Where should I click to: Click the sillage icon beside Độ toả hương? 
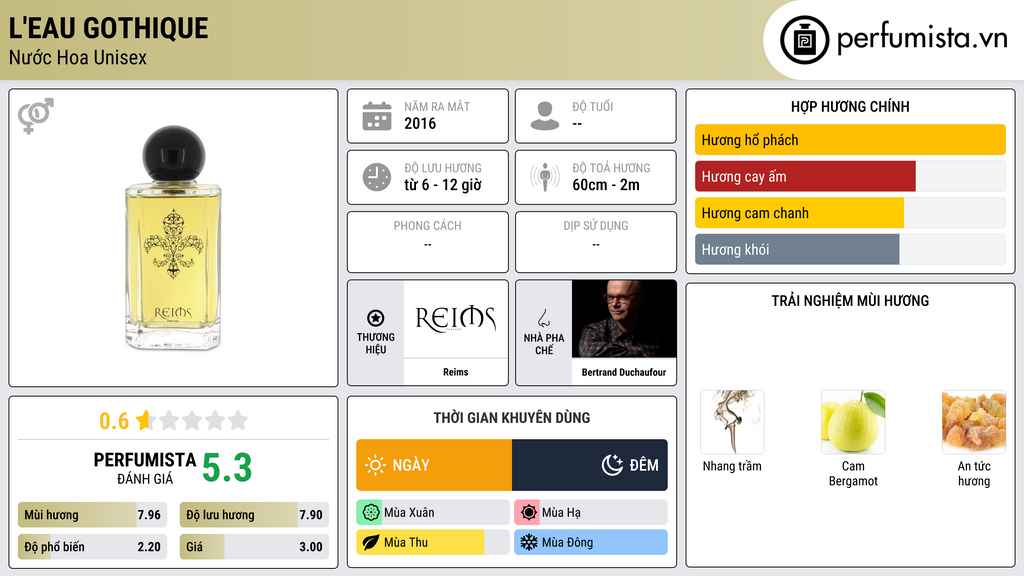(x=545, y=177)
